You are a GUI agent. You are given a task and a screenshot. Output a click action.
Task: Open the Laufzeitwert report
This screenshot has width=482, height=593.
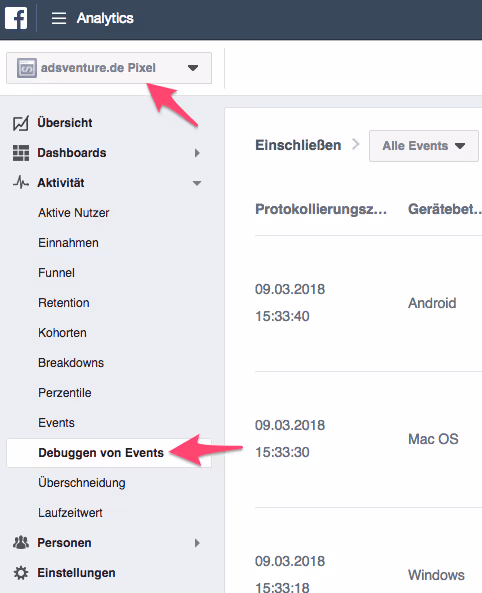coord(70,513)
